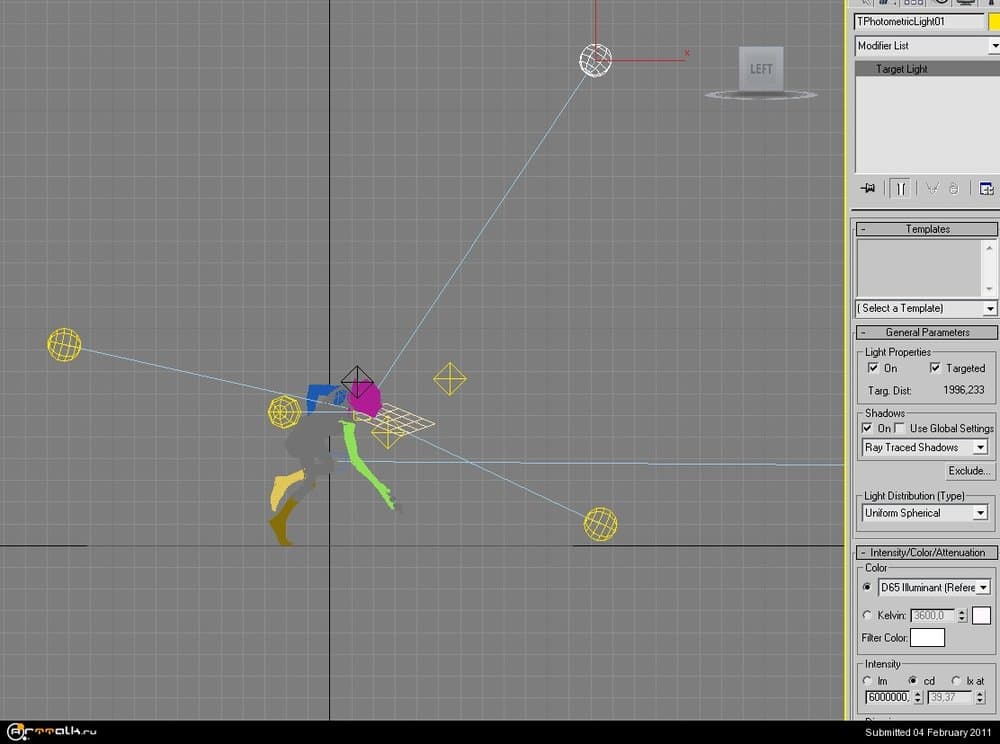Click the Exclude... button
Viewport: 1000px width, 744px height.
tap(970, 471)
